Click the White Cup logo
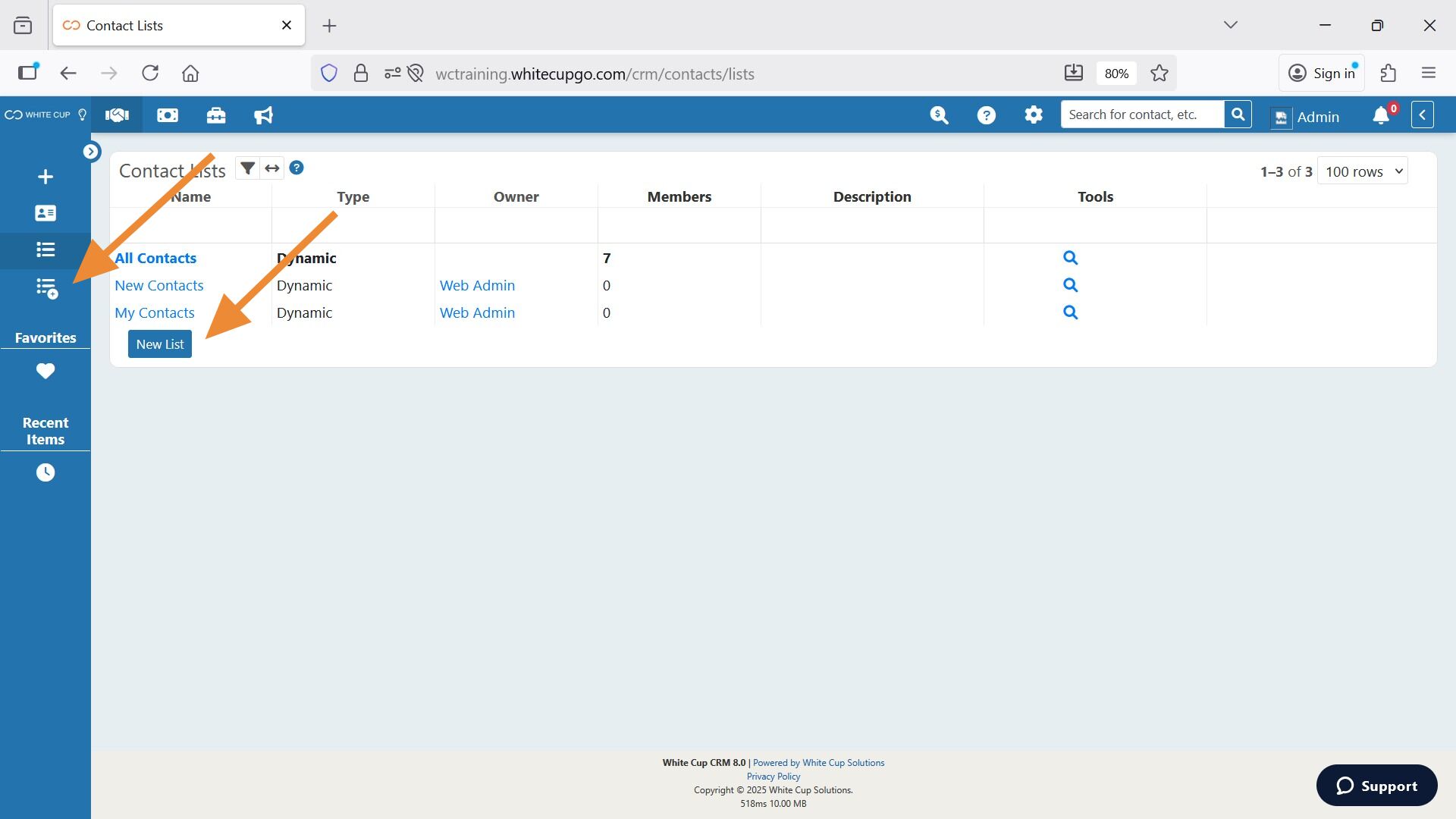 [x=37, y=115]
